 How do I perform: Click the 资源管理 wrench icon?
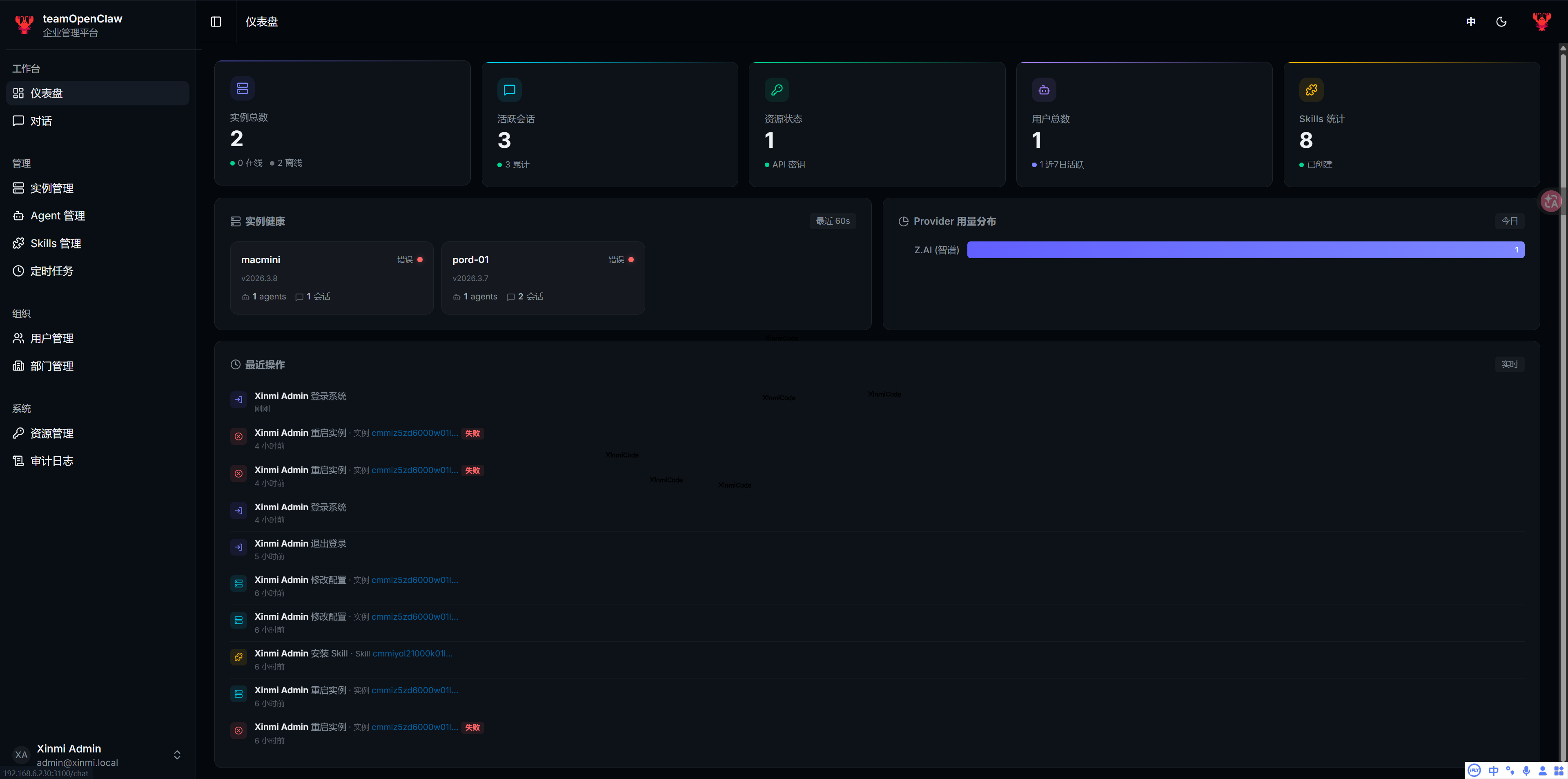point(18,434)
